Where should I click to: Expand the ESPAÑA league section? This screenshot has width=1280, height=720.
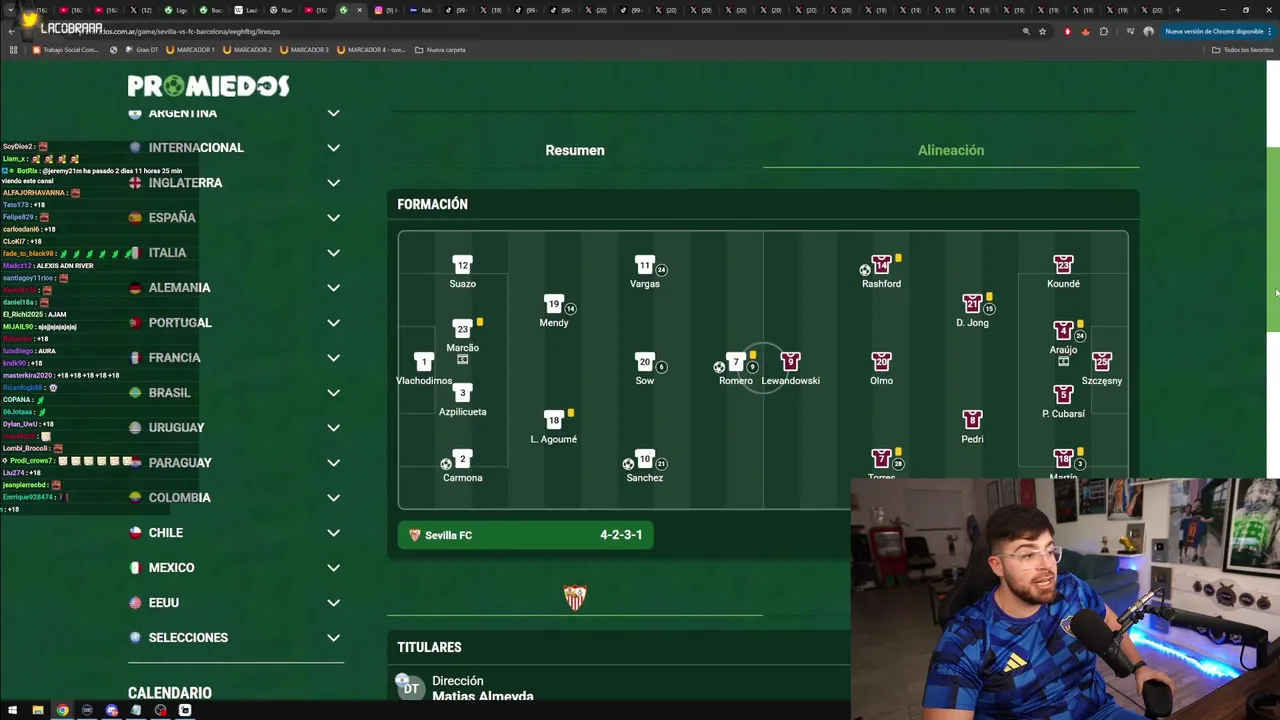coord(333,218)
